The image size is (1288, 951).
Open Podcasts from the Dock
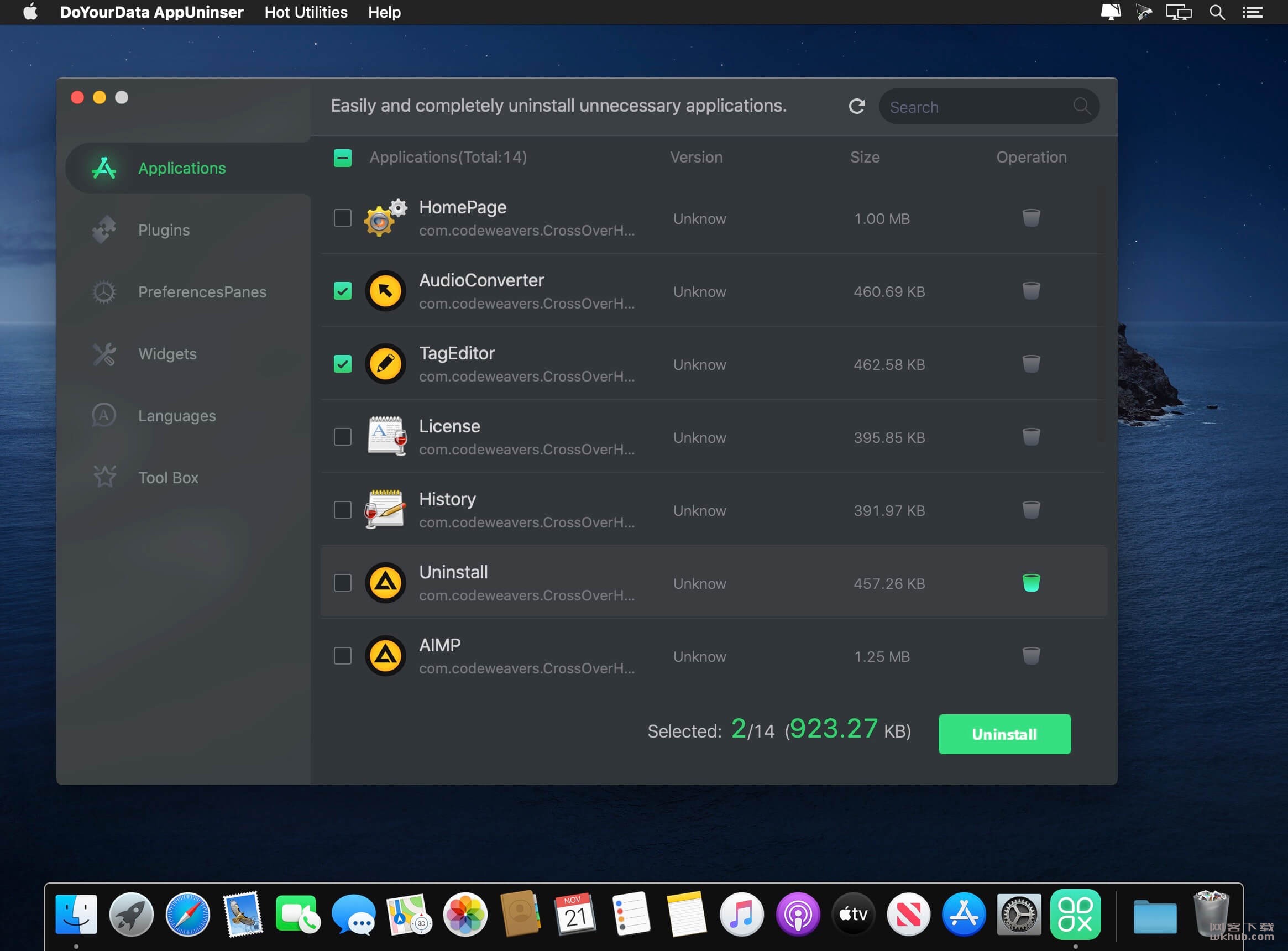tap(798, 914)
